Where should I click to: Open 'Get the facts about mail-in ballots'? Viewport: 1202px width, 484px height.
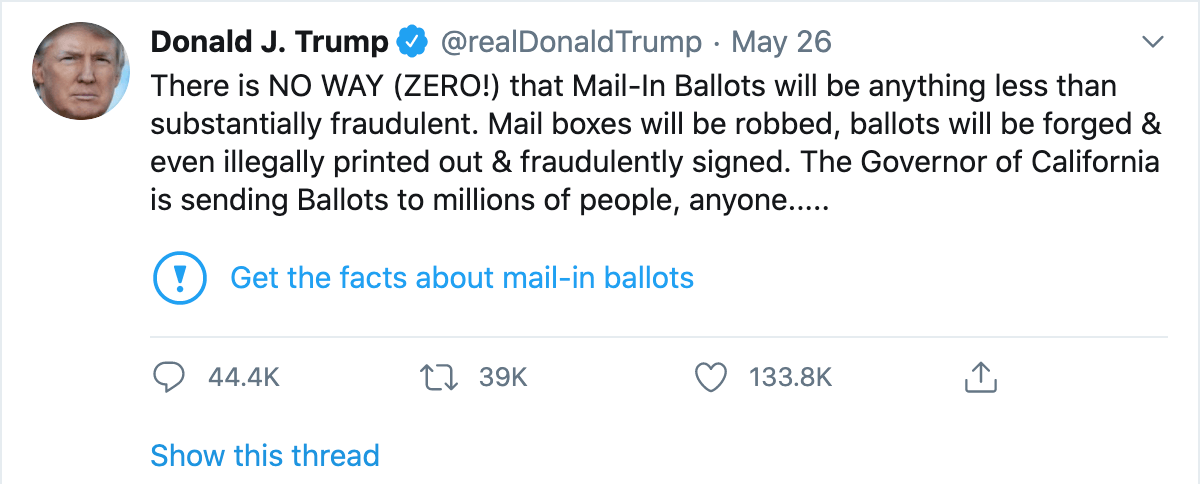click(462, 277)
